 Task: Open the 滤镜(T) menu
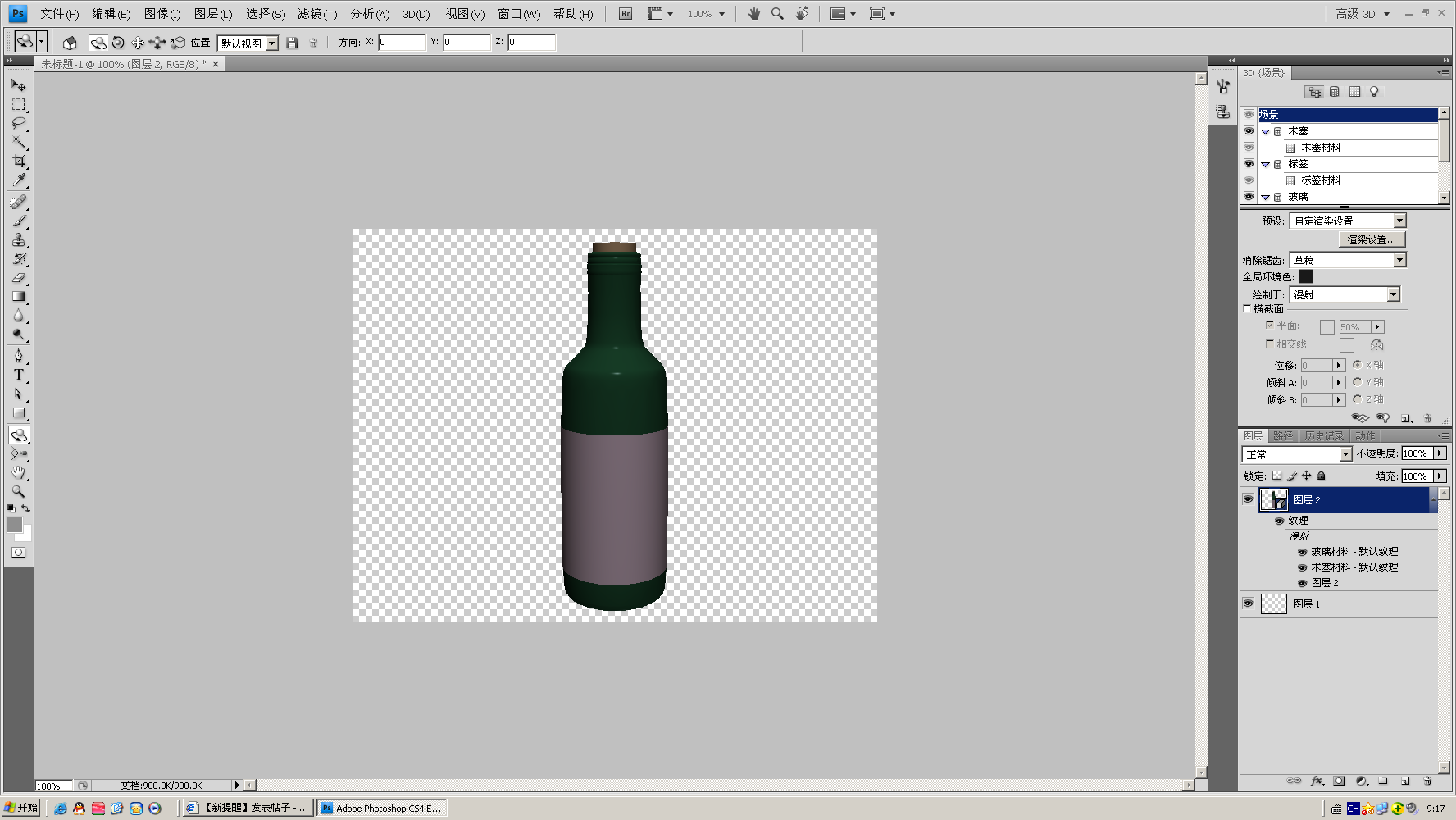pyautogui.click(x=317, y=14)
